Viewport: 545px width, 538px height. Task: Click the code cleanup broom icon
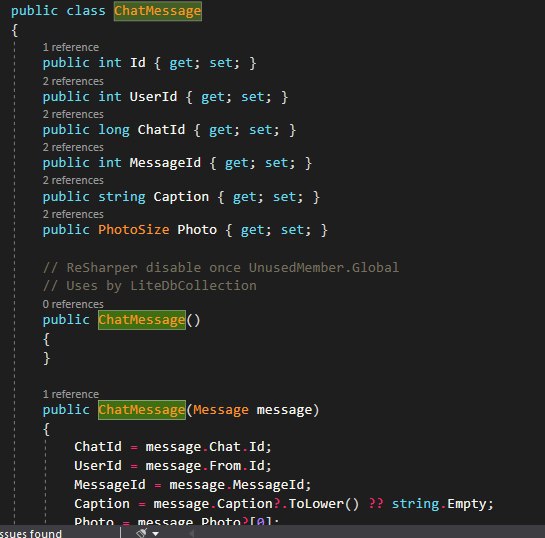coord(142,533)
